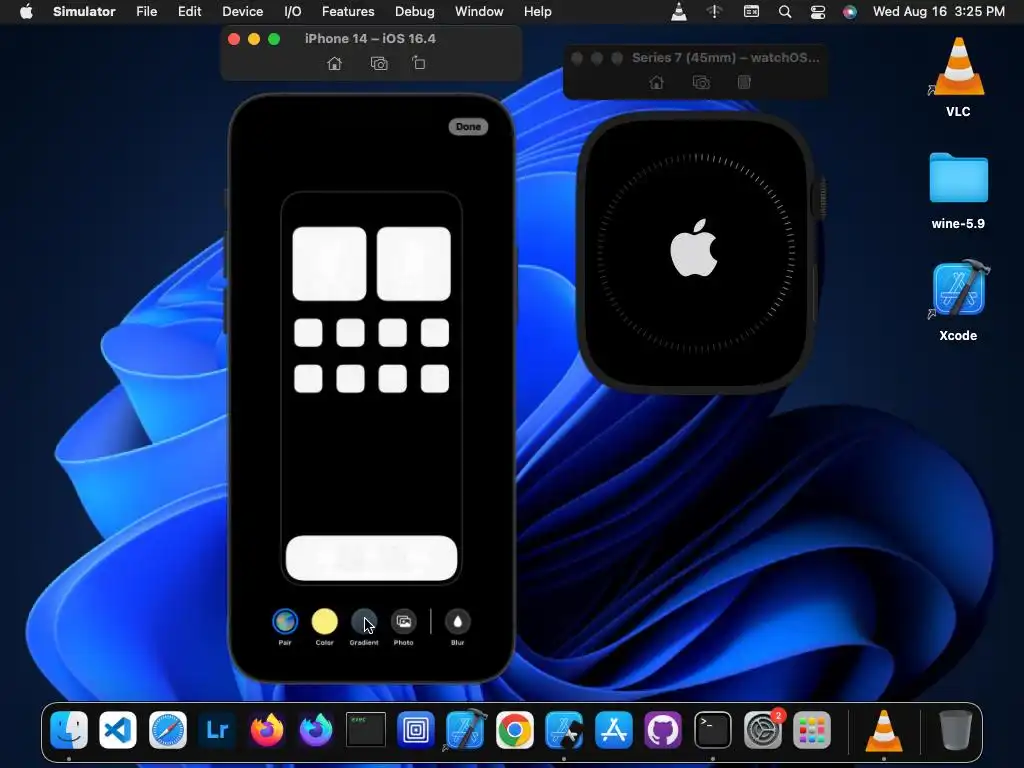Image resolution: width=1024 pixels, height=768 pixels.
Task: Open Launchpad from the Dock
Action: pyautogui.click(x=812, y=729)
